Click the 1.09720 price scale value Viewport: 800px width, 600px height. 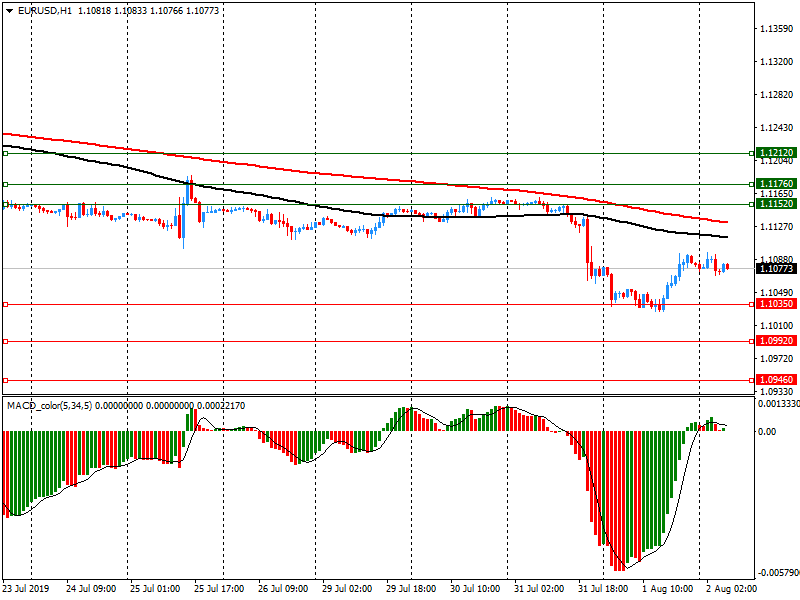[777, 359]
